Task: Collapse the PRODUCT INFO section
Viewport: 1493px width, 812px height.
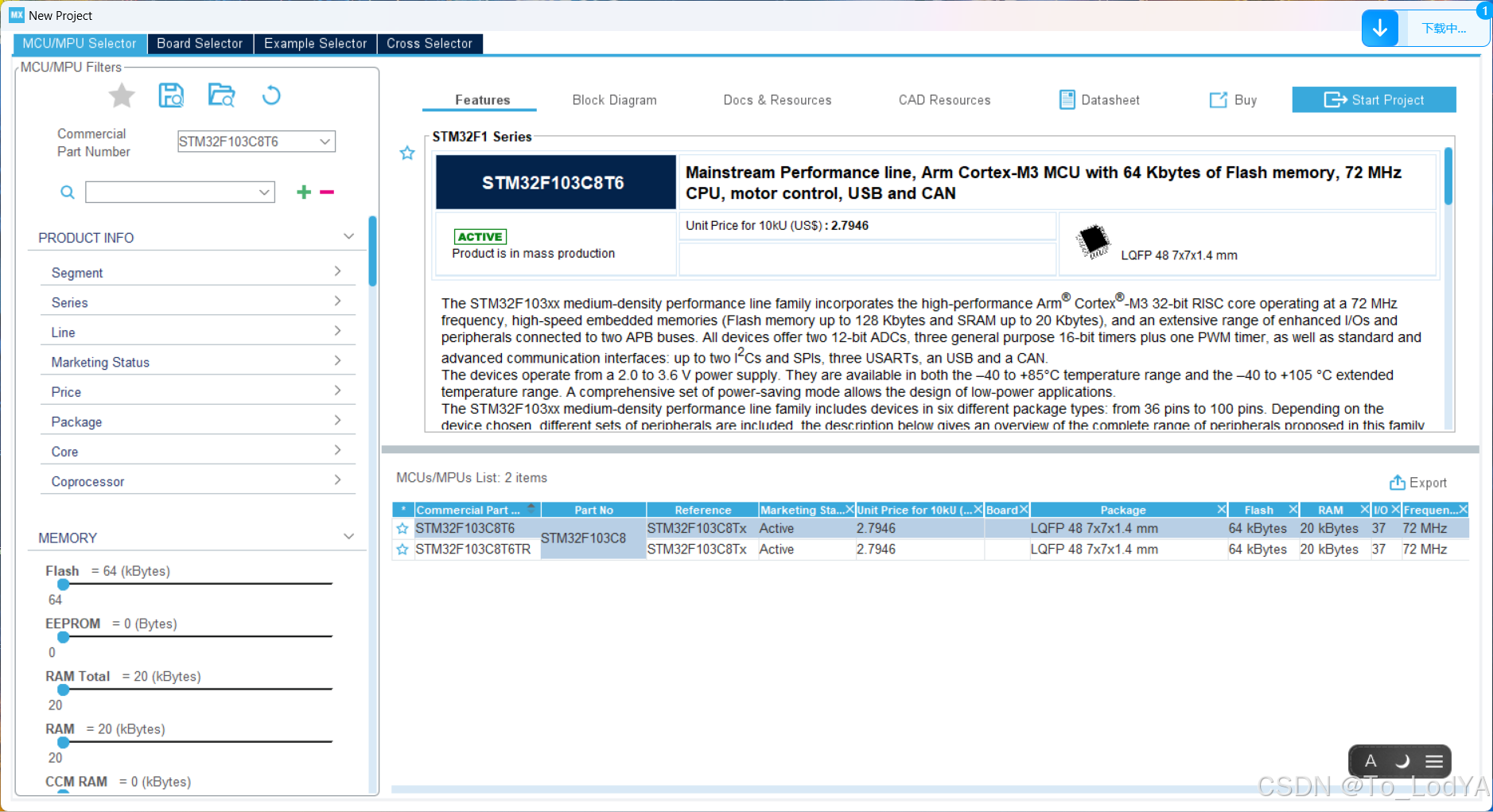Action: point(348,236)
